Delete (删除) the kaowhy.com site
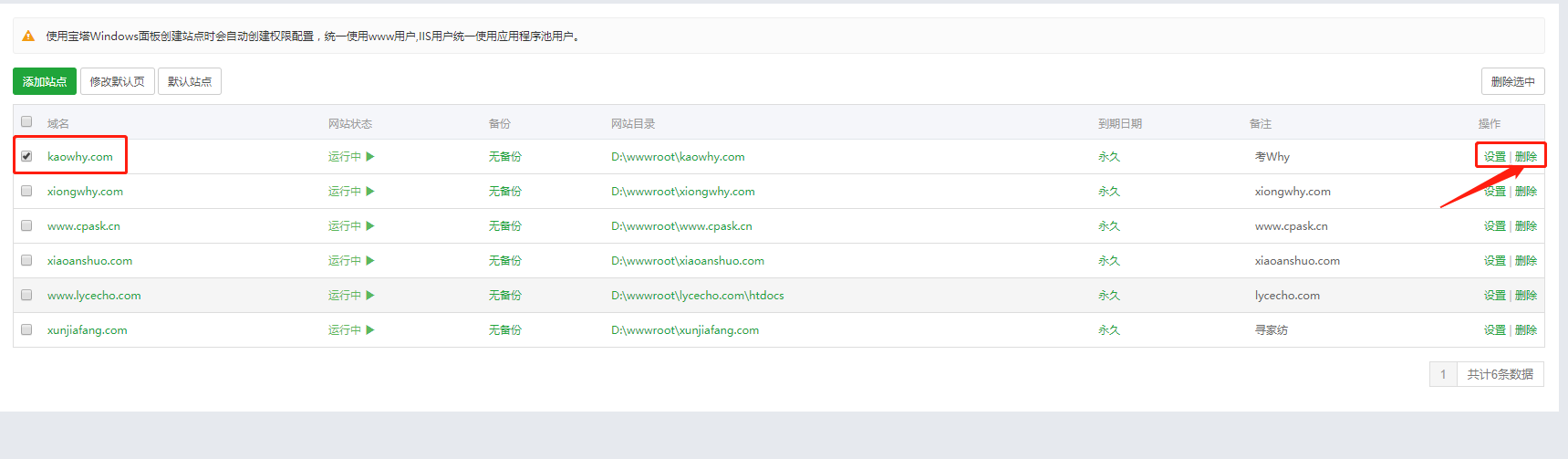The image size is (1568, 459). [1526, 157]
